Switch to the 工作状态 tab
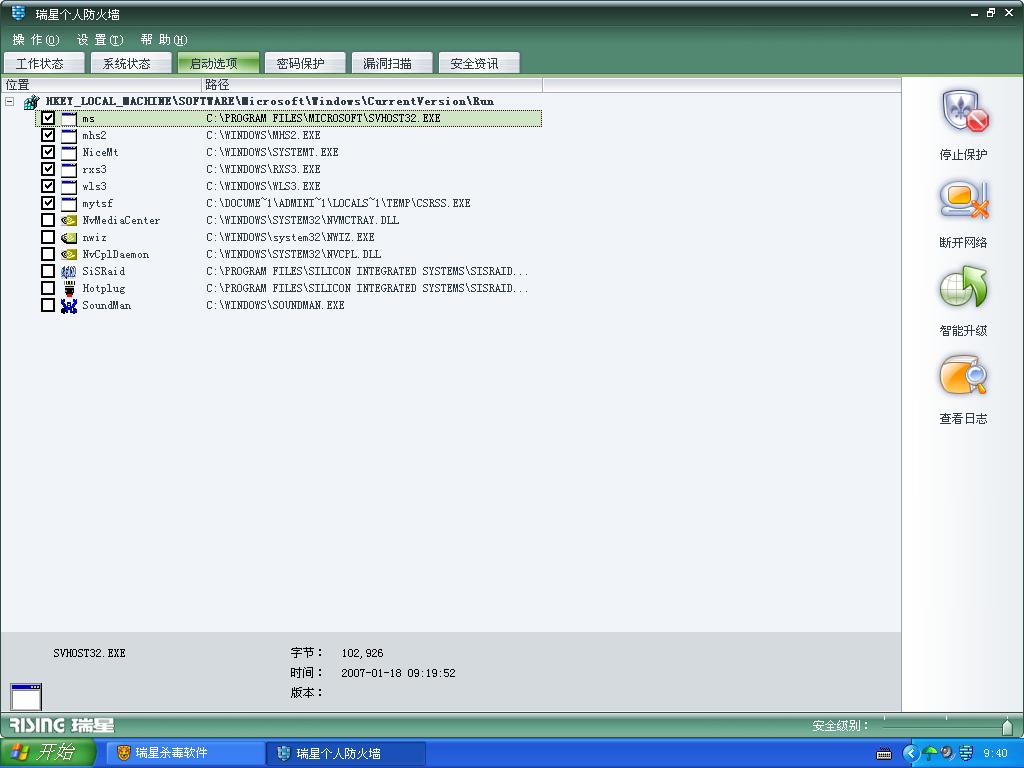 44,63
